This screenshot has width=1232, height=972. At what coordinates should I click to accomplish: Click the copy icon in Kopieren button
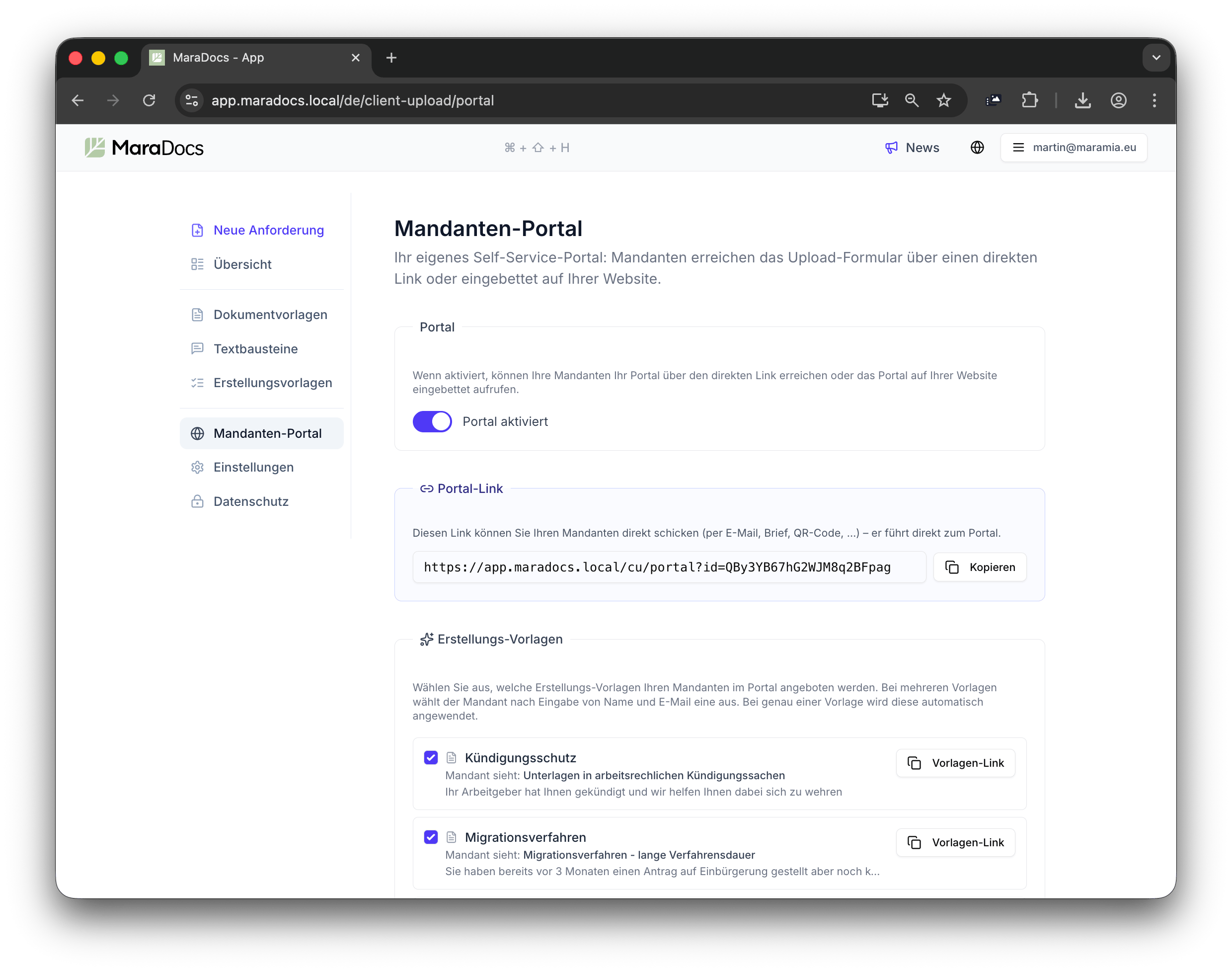pos(952,567)
